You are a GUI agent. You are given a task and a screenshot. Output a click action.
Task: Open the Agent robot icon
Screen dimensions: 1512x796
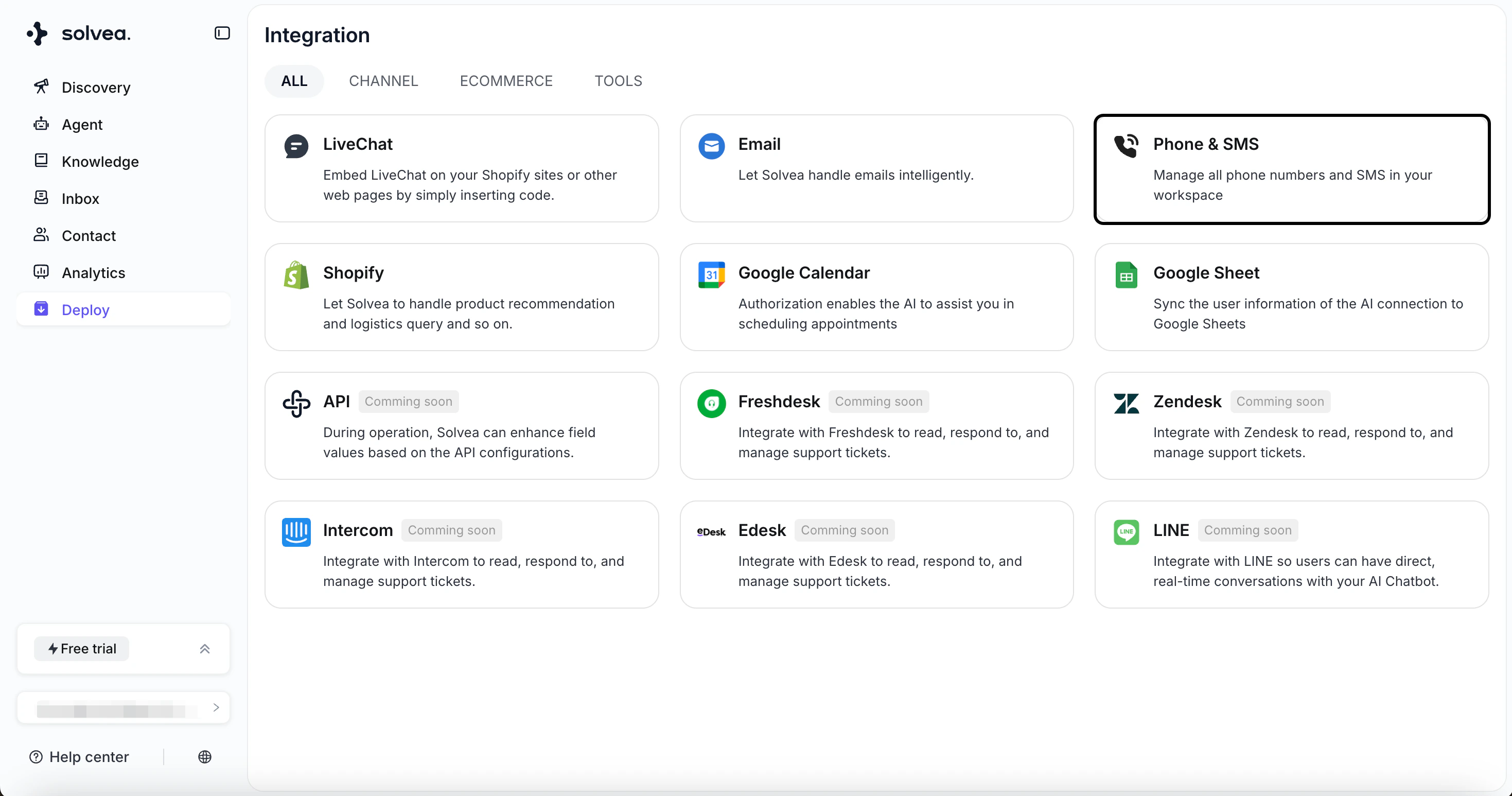(x=41, y=124)
